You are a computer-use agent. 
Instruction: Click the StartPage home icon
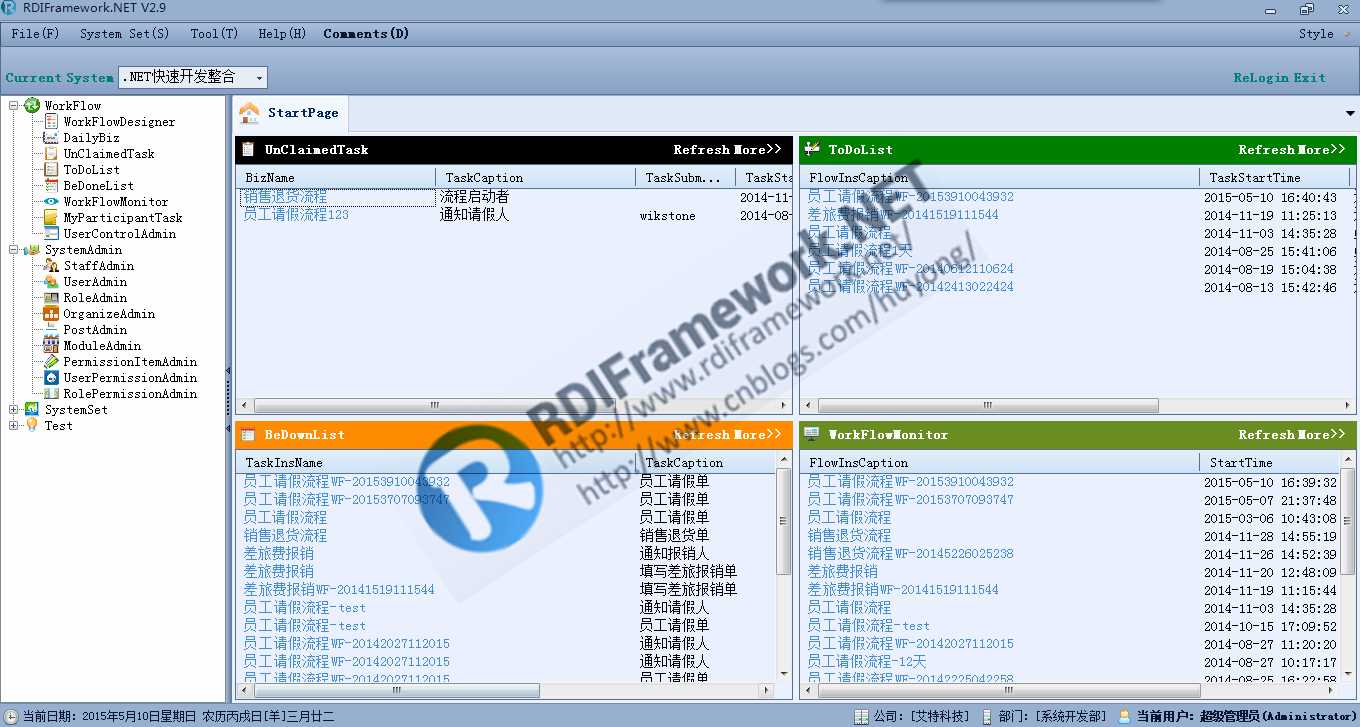(x=249, y=113)
